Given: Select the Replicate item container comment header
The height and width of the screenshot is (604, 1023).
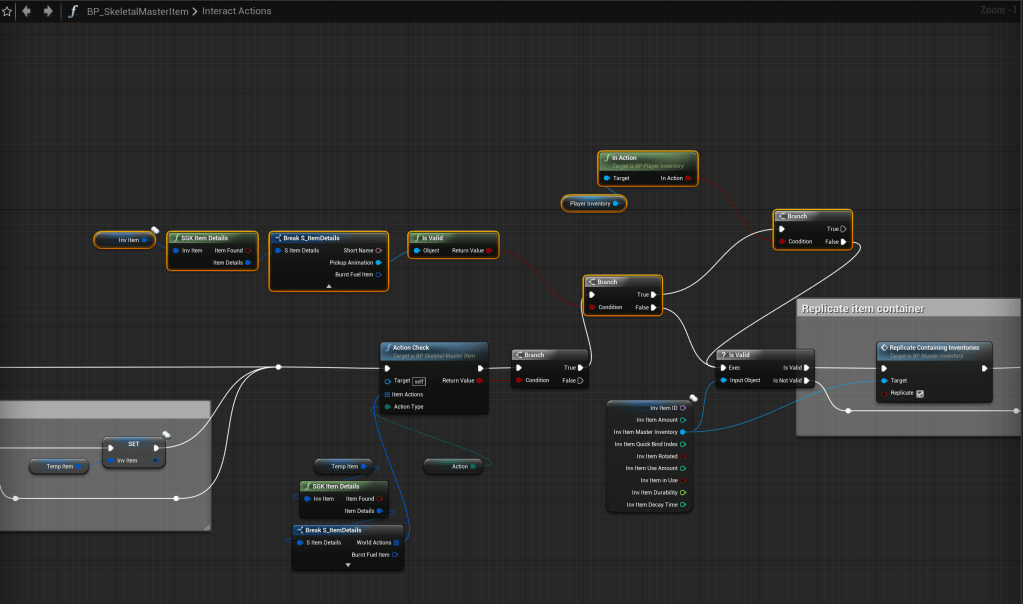Looking at the screenshot, I should (862, 309).
